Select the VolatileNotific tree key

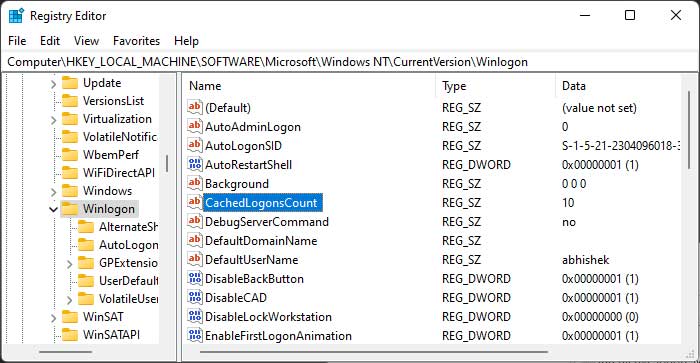point(120,137)
